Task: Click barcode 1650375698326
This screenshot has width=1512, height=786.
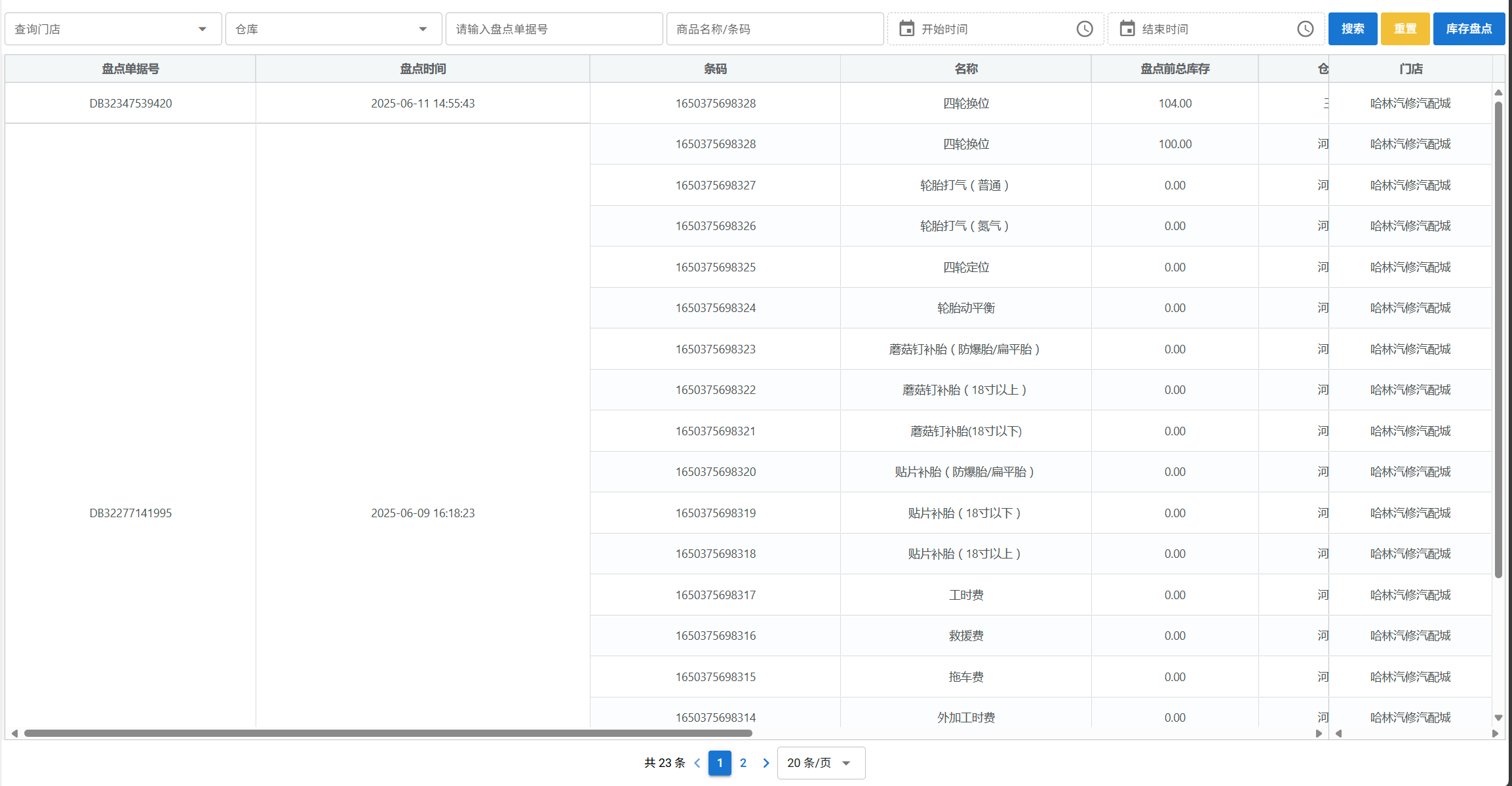Action: (716, 226)
